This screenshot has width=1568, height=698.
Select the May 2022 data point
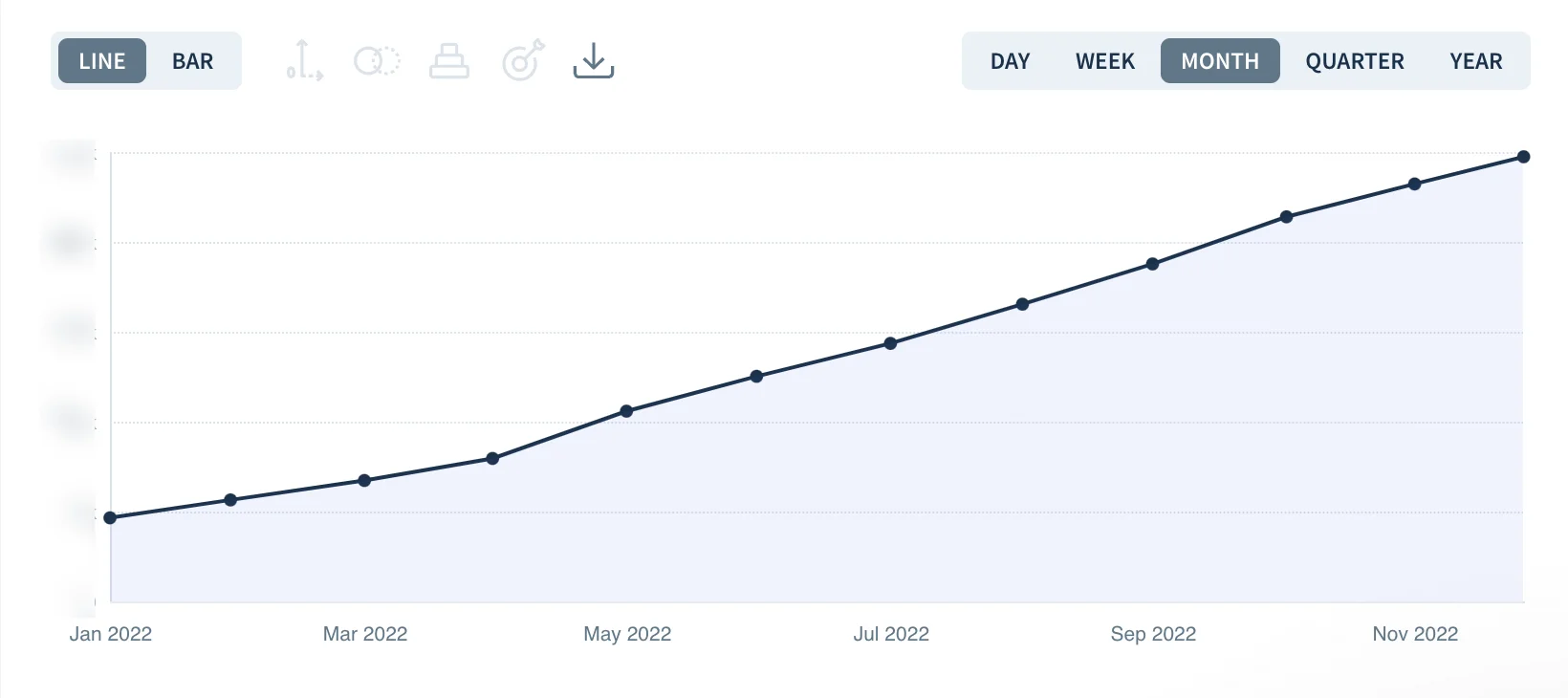(626, 411)
